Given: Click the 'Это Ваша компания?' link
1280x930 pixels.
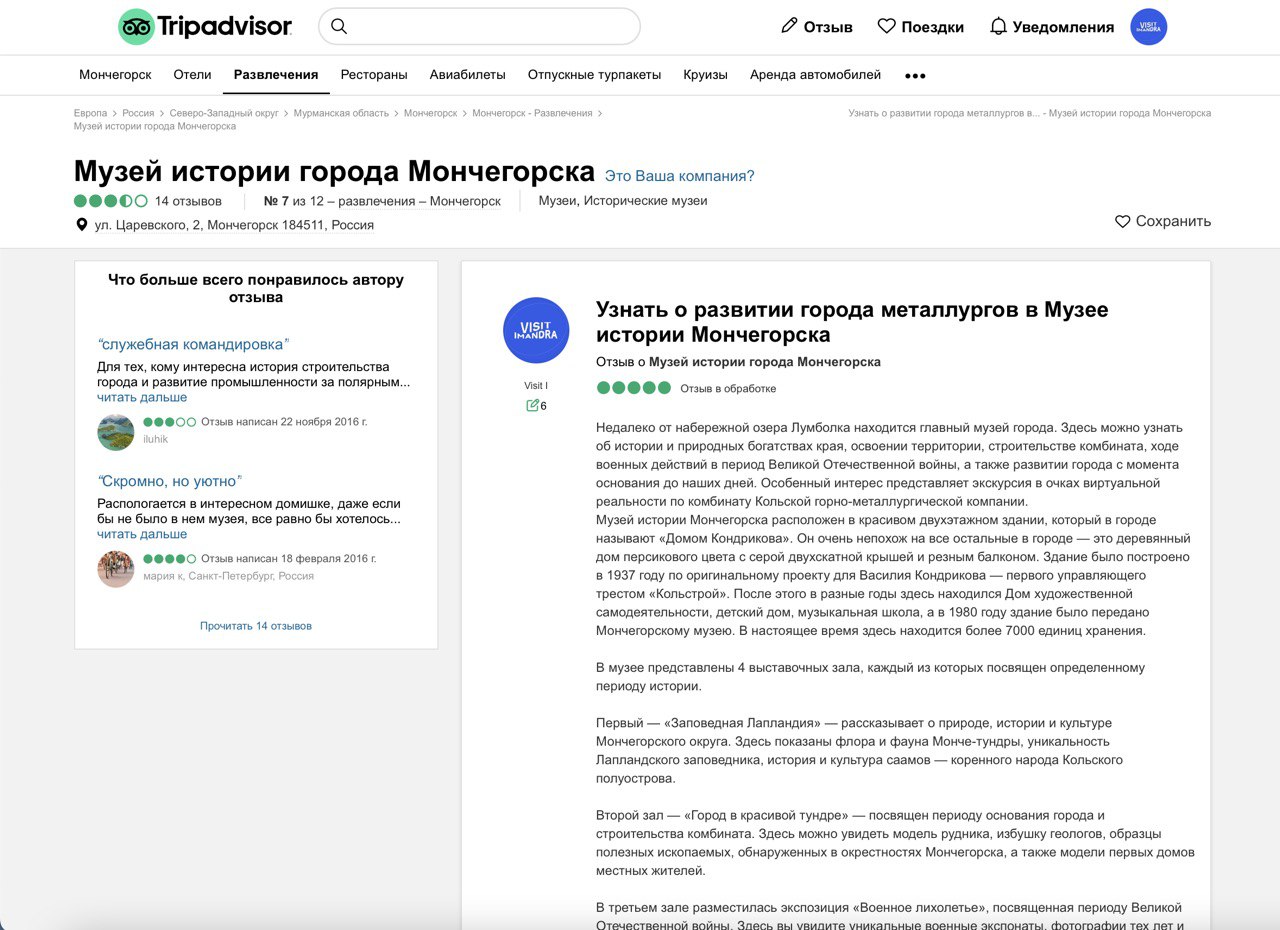Looking at the screenshot, I should (680, 176).
